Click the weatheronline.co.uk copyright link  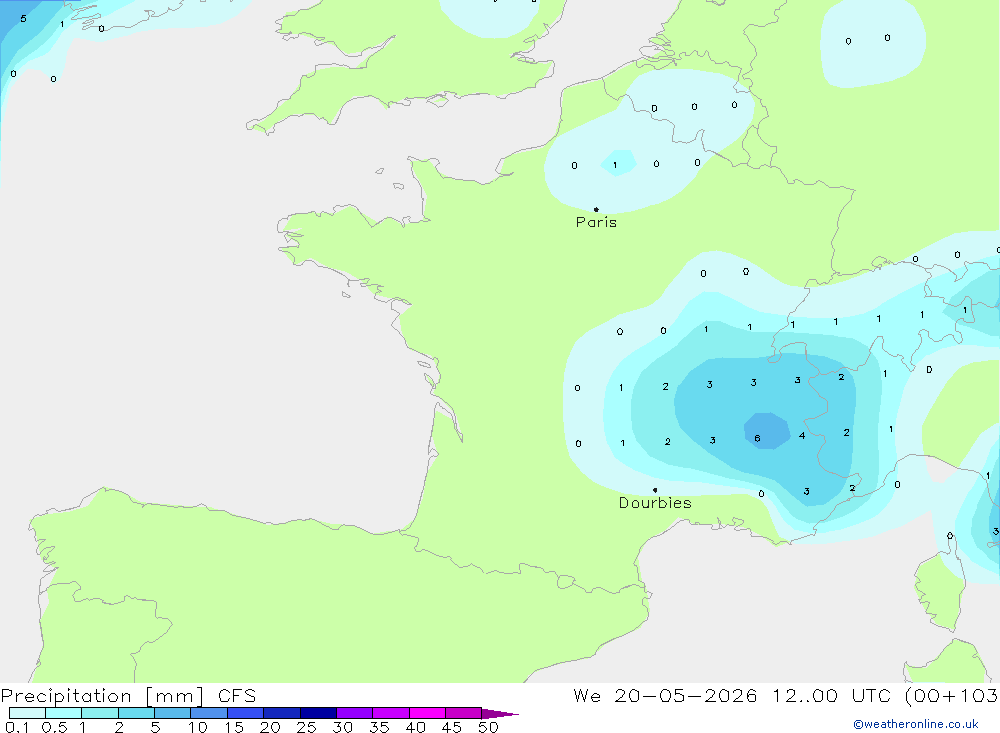pos(915,724)
